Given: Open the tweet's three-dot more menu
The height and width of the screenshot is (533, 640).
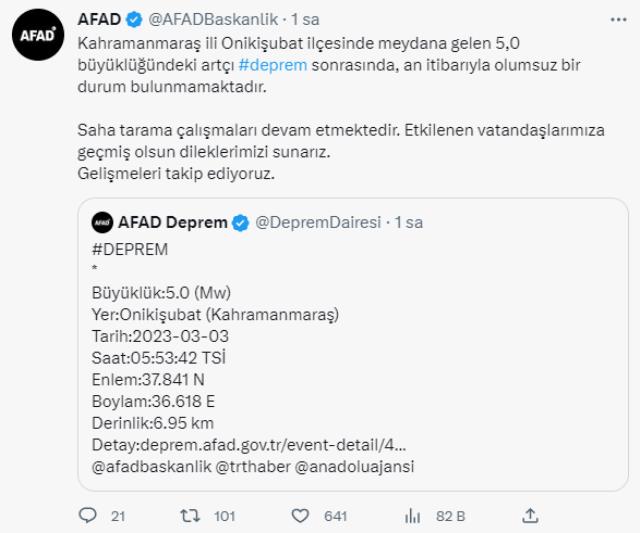Looking at the screenshot, I should (x=620, y=19).
